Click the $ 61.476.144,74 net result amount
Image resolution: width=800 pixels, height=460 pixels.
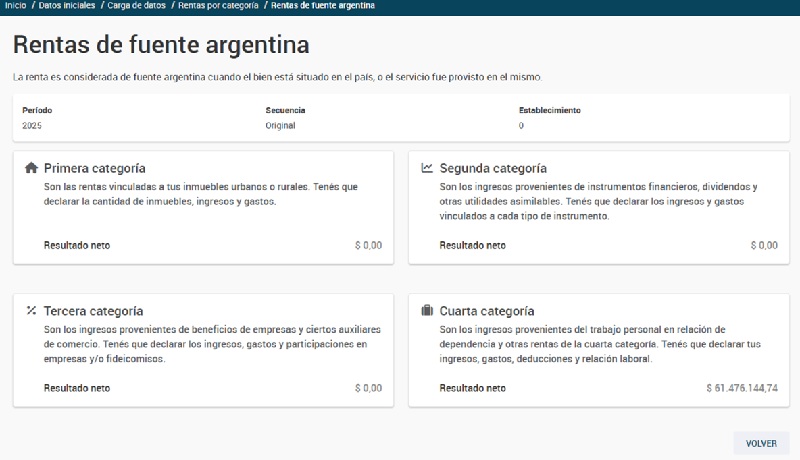(741, 388)
